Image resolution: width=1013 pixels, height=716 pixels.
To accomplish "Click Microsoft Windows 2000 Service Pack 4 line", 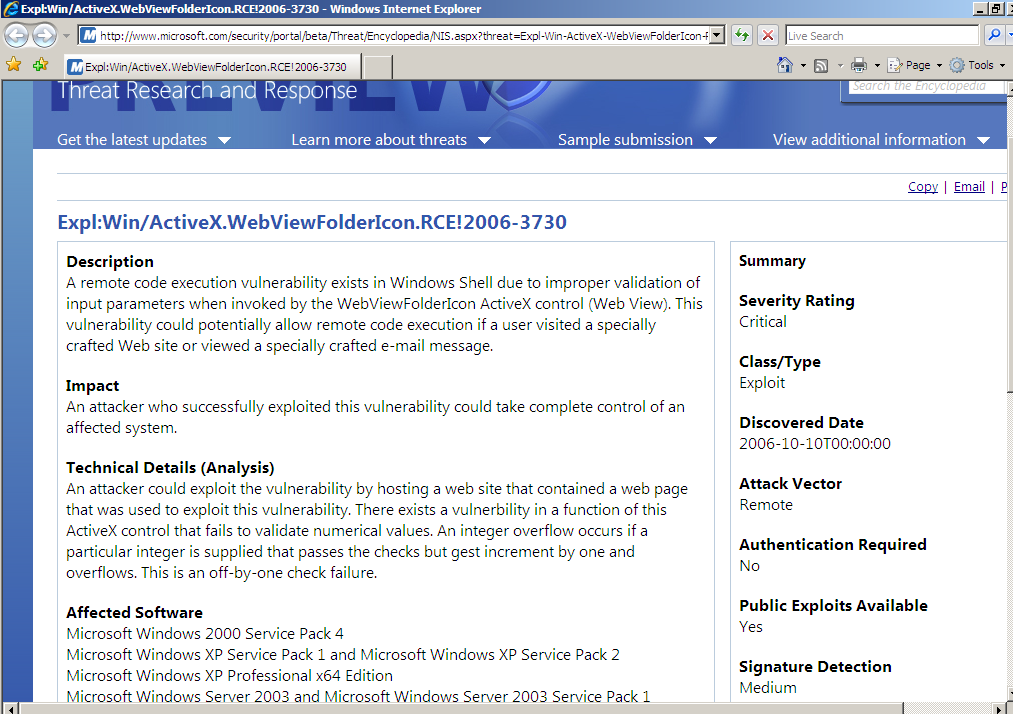I will (205, 634).
